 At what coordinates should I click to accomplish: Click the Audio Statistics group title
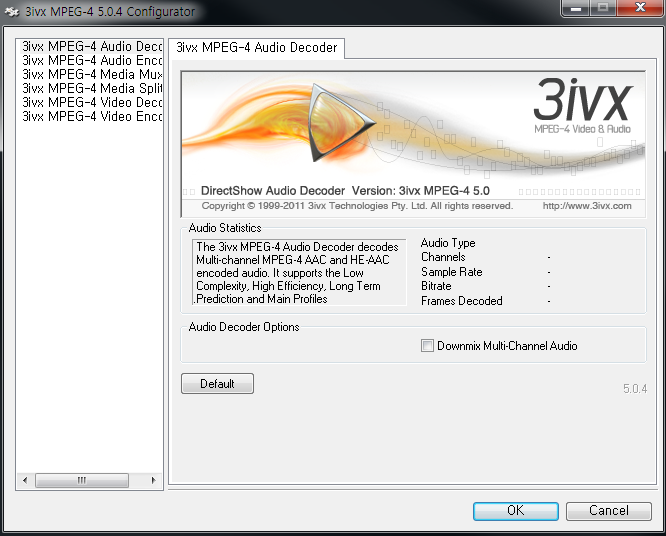(225, 228)
